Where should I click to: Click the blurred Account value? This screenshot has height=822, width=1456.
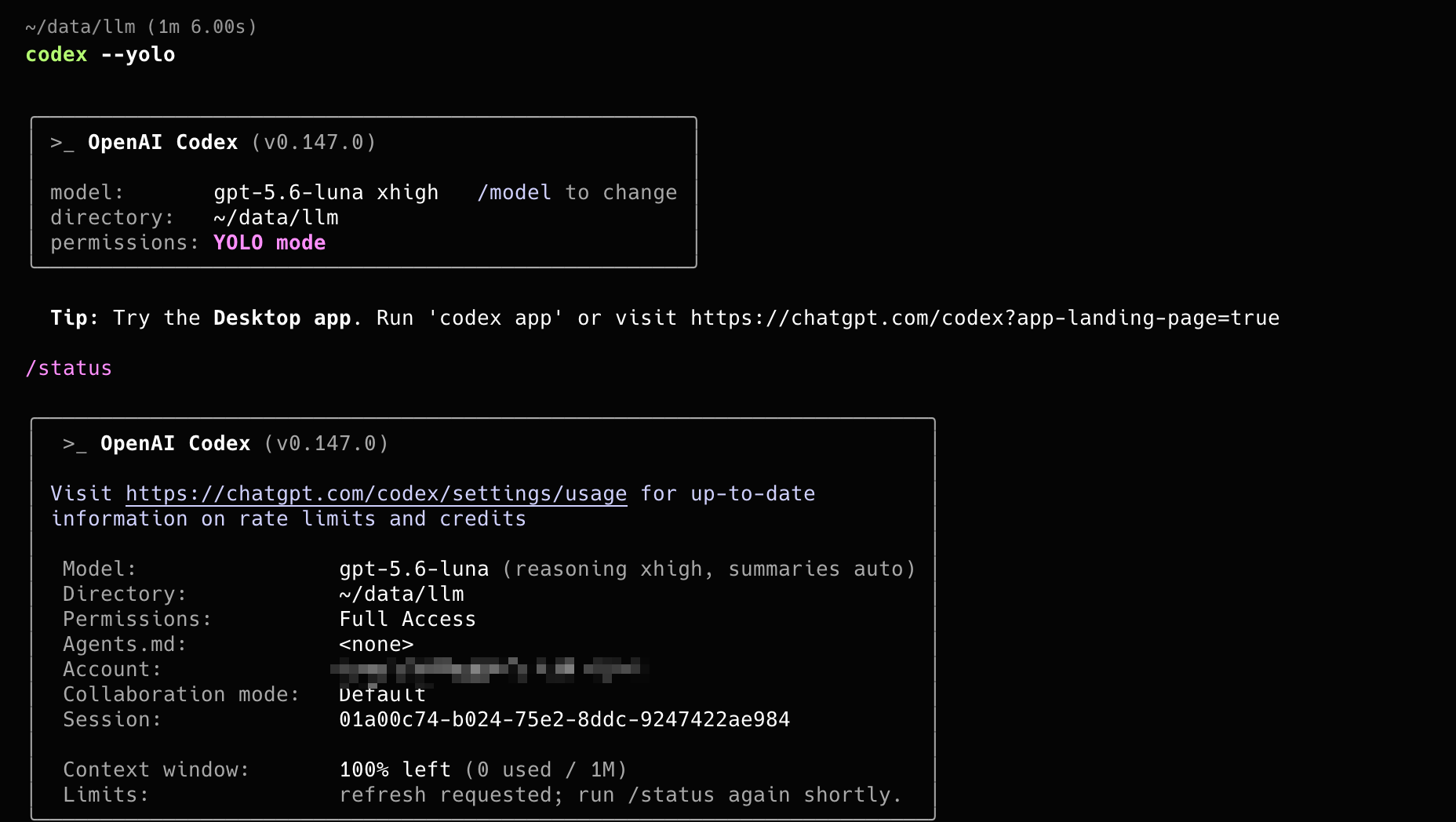click(x=490, y=669)
